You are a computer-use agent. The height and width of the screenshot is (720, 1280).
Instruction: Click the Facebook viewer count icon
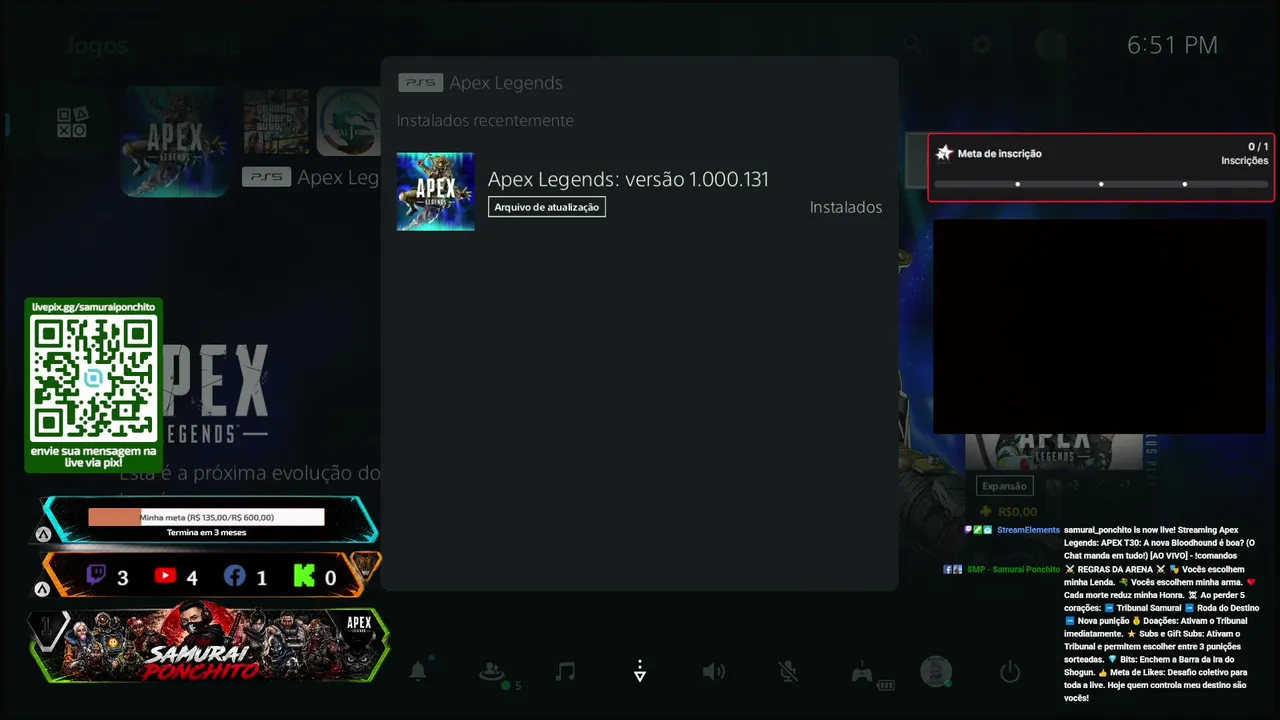point(235,576)
